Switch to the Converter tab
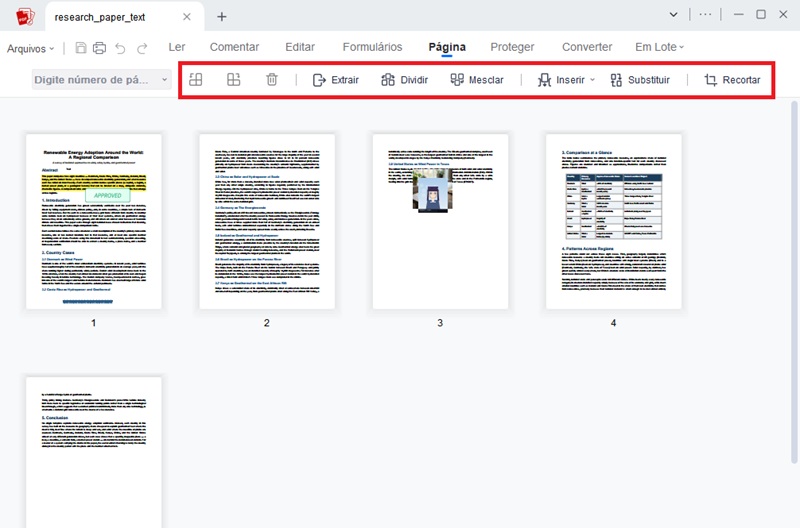800x528 pixels. tap(587, 47)
